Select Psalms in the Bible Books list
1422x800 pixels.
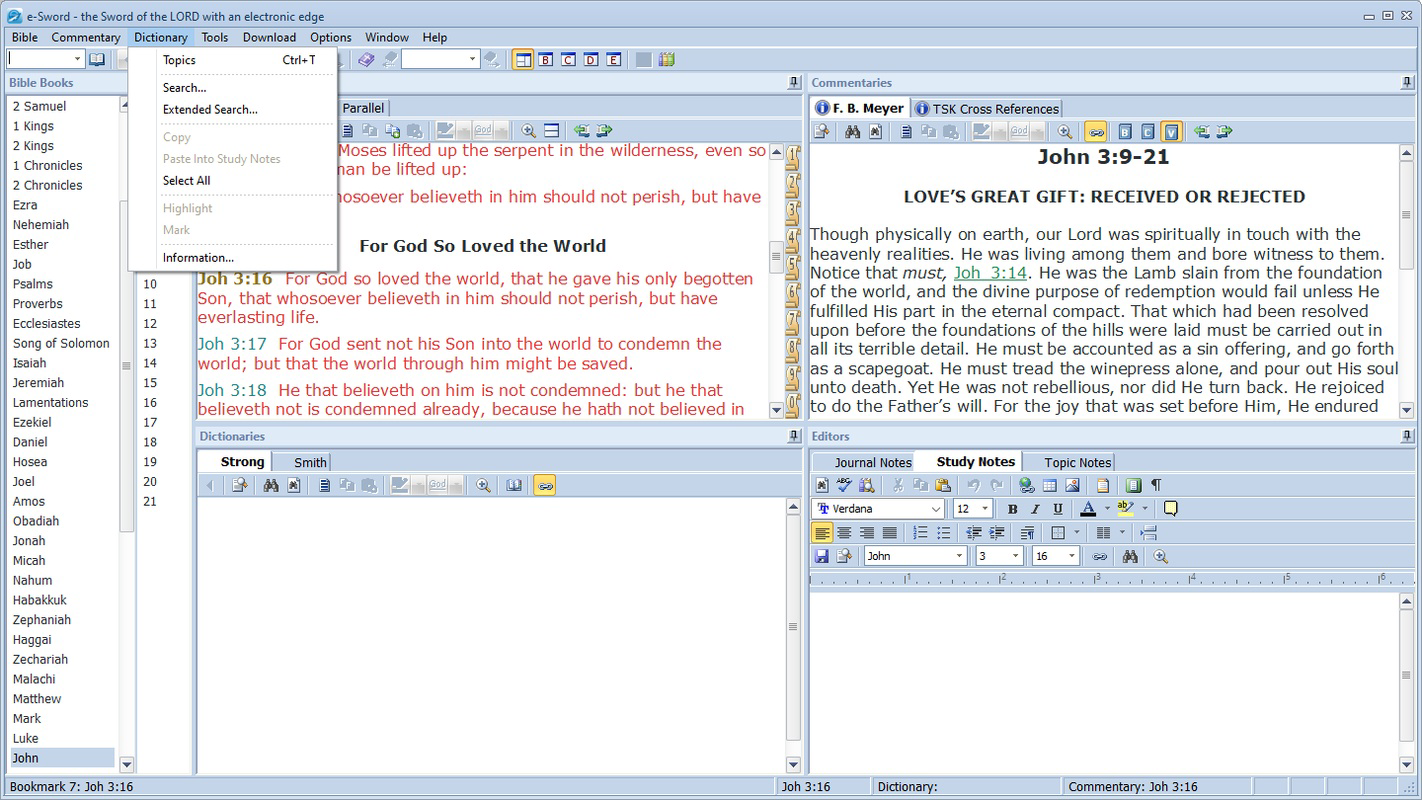[33, 284]
